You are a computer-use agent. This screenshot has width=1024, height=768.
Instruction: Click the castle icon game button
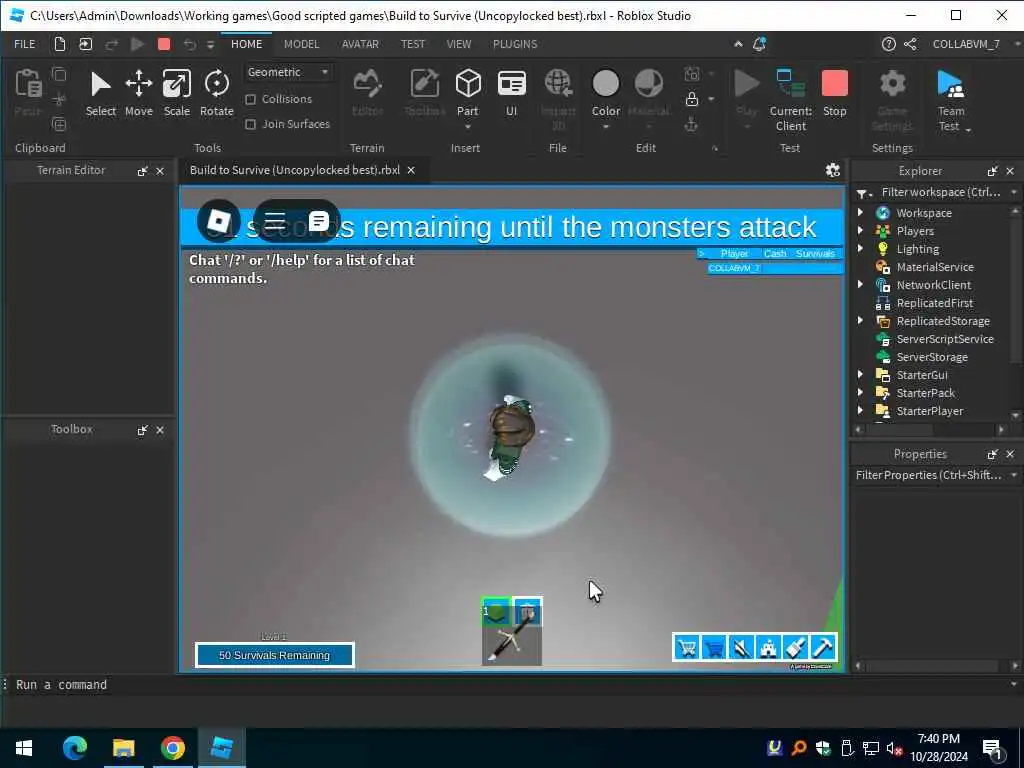tap(769, 647)
